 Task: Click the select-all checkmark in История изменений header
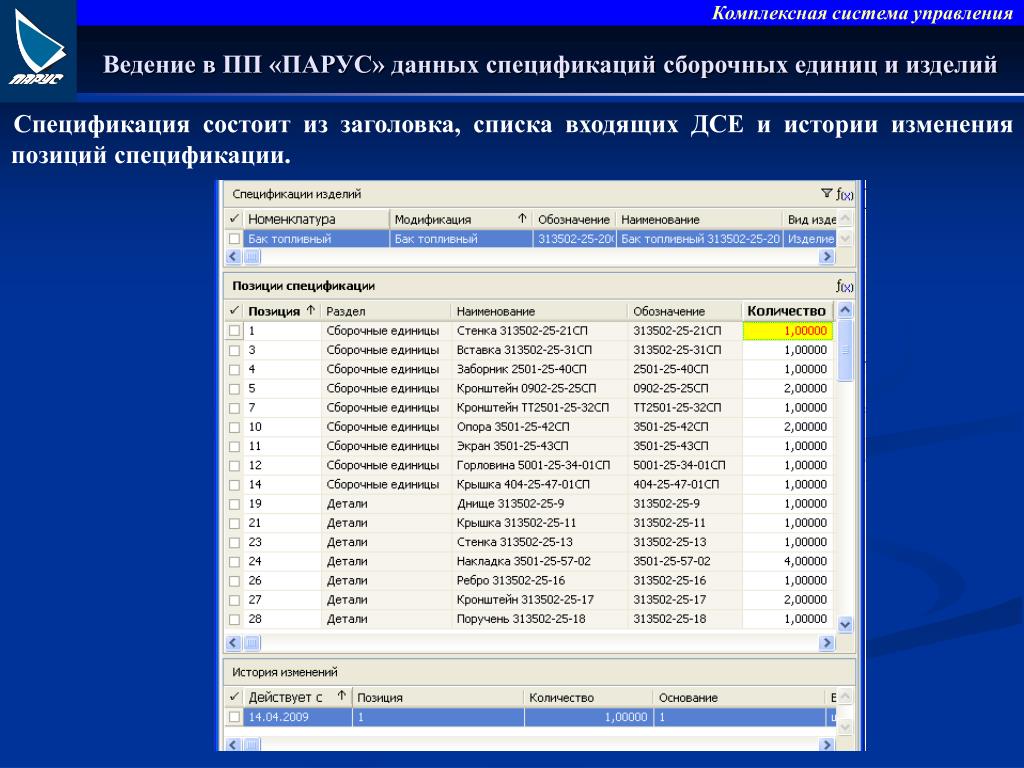pyautogui.click(x=234, y=697)
